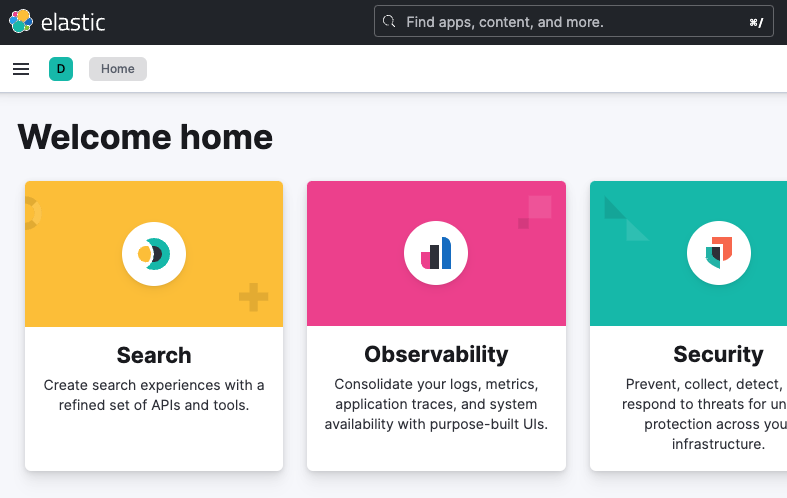Click the Security shield icon
The height and width of the screenshot is (498, 787).
coord(719,253)
